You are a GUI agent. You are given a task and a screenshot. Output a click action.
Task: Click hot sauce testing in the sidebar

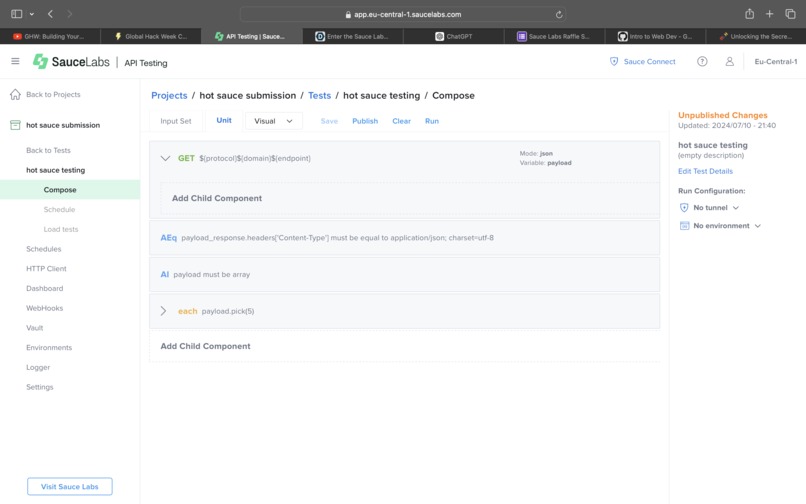pyautogui.click(x=56, y=170)
